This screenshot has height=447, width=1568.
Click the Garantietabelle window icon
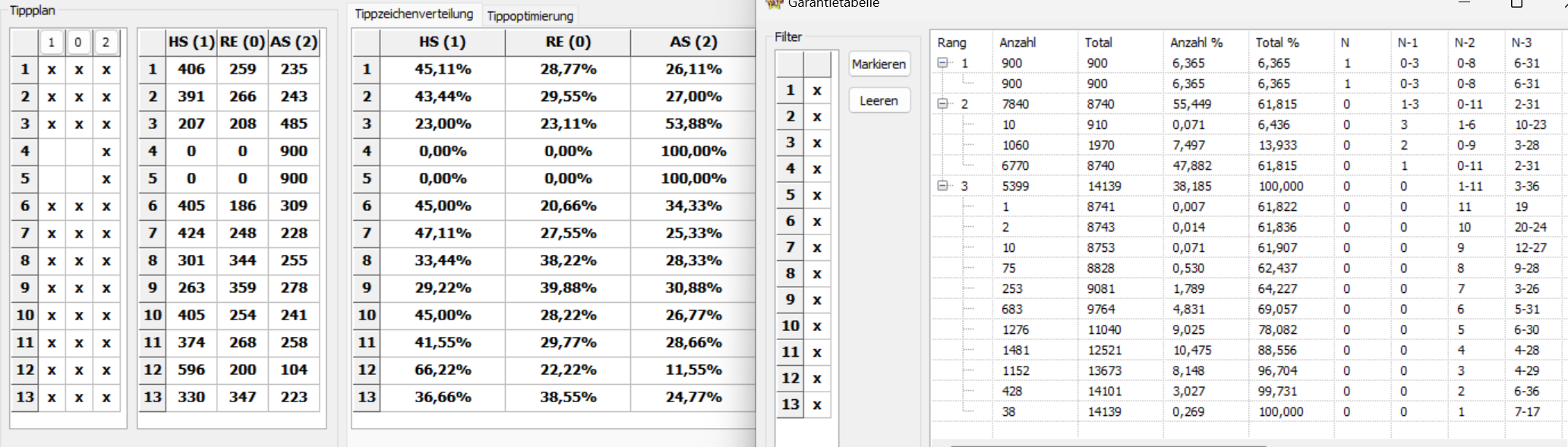[x=774, y=4]
